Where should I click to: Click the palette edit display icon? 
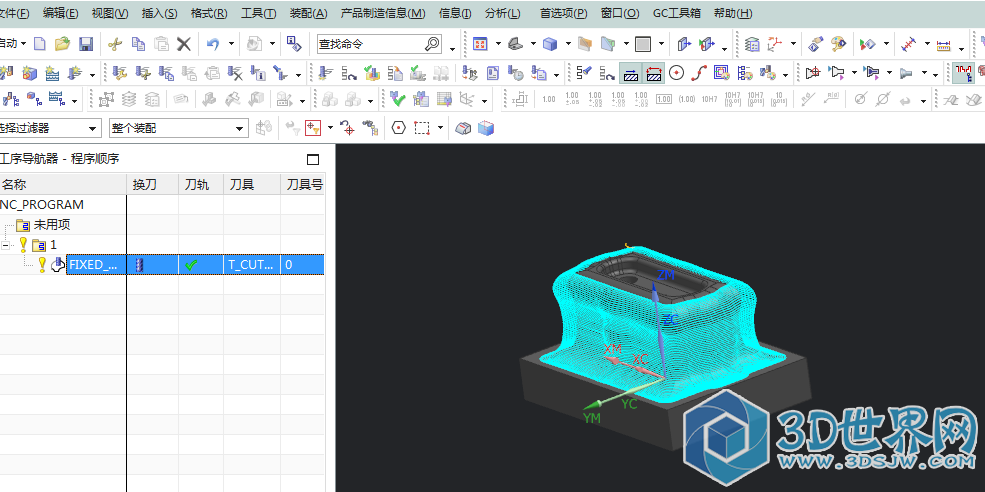tap(839, 44)
